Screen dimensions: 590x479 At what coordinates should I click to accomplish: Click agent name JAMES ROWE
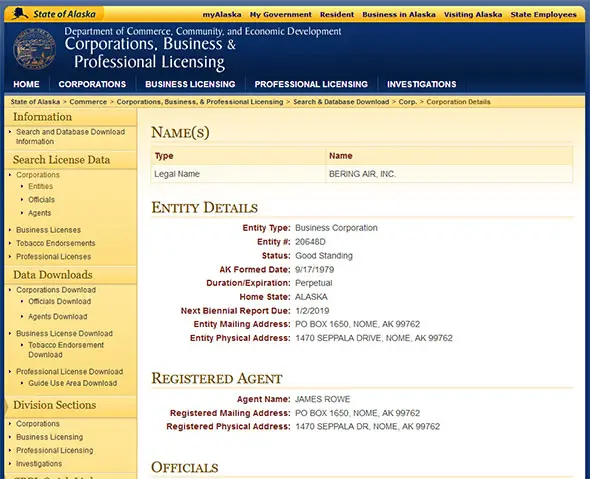[322, 399]
